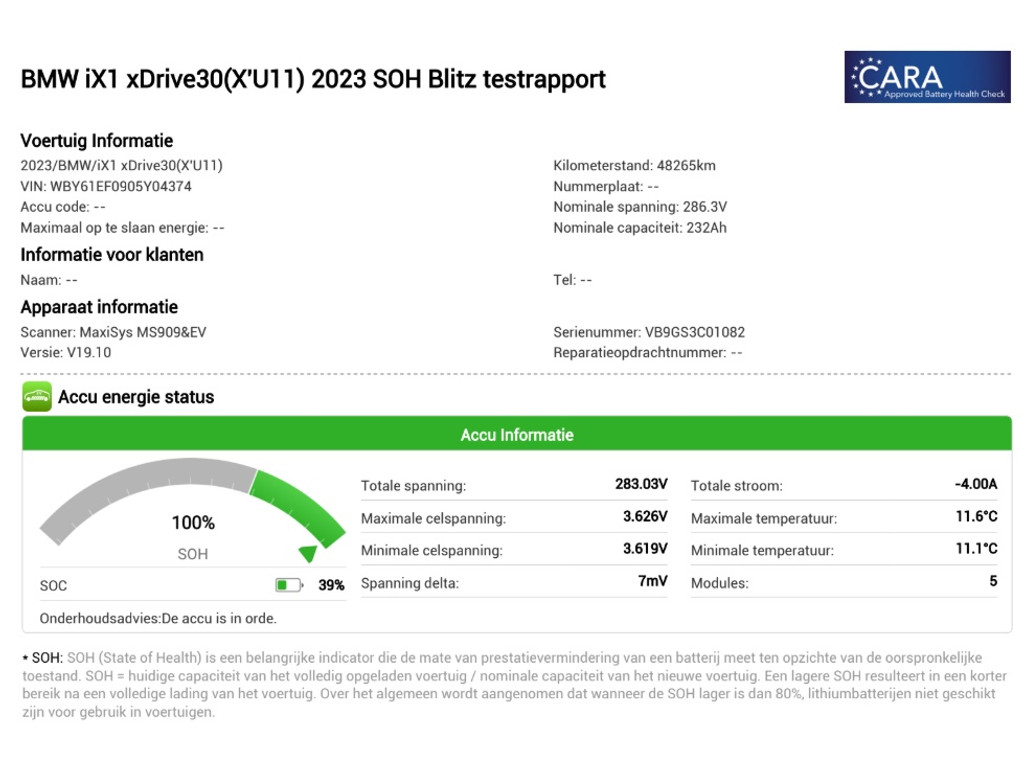Click the report title BMW iX1 xDrive30 heading
The height and width of the screenshot is (768, 1024).
point(313,79)
